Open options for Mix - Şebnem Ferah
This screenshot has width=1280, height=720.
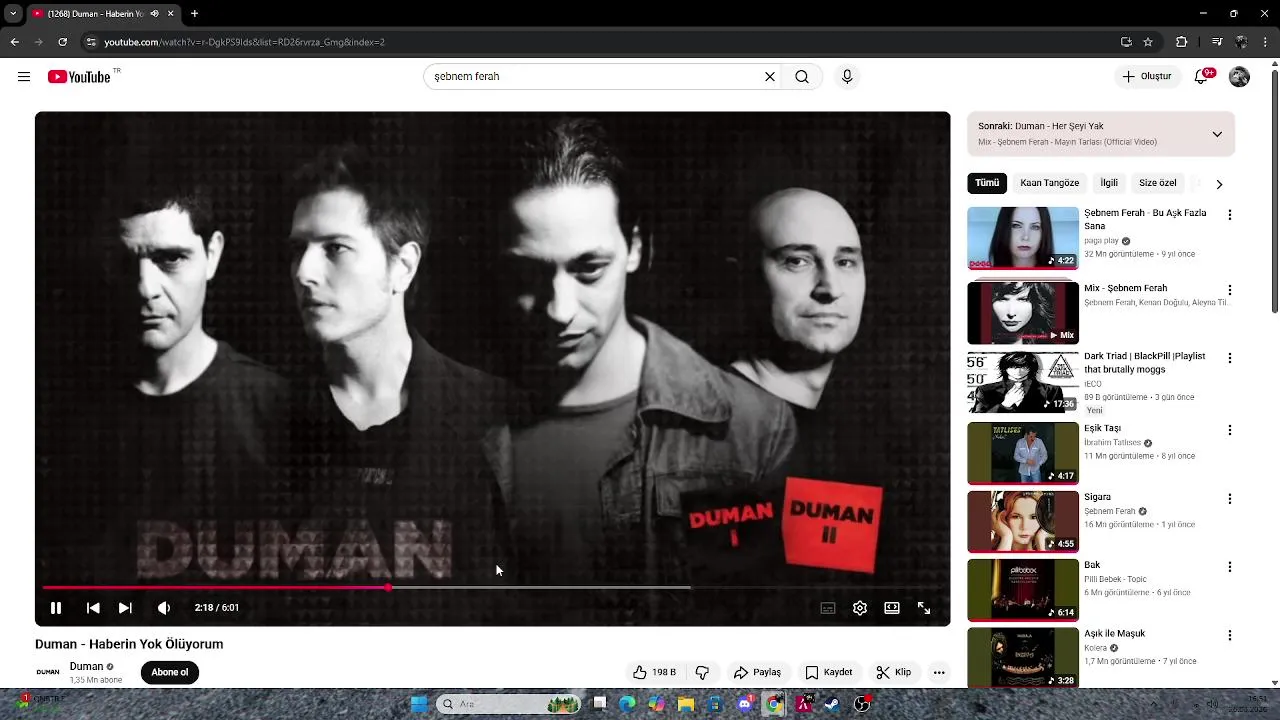click(1230, 290)
